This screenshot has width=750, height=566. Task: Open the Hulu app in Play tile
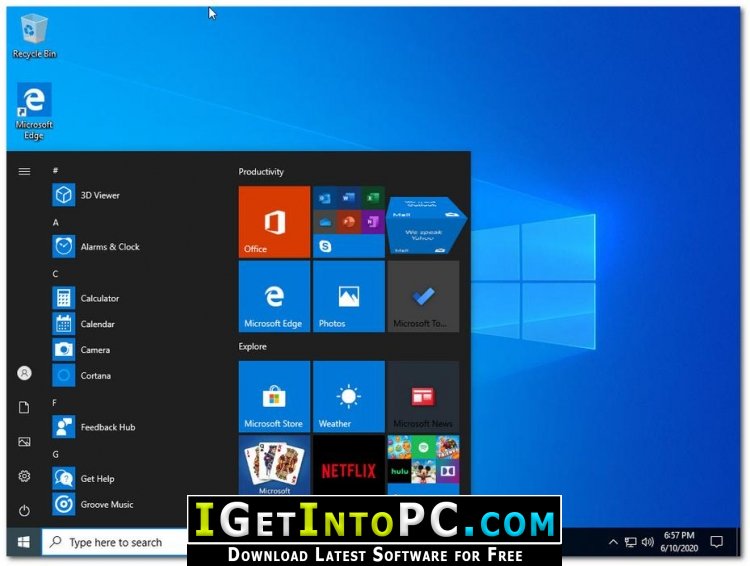point(399,471)
